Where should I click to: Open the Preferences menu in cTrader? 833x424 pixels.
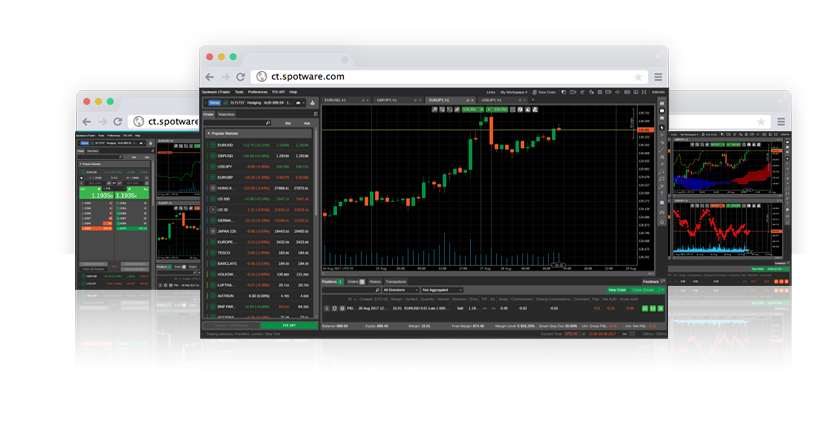[x=258, y=92]
